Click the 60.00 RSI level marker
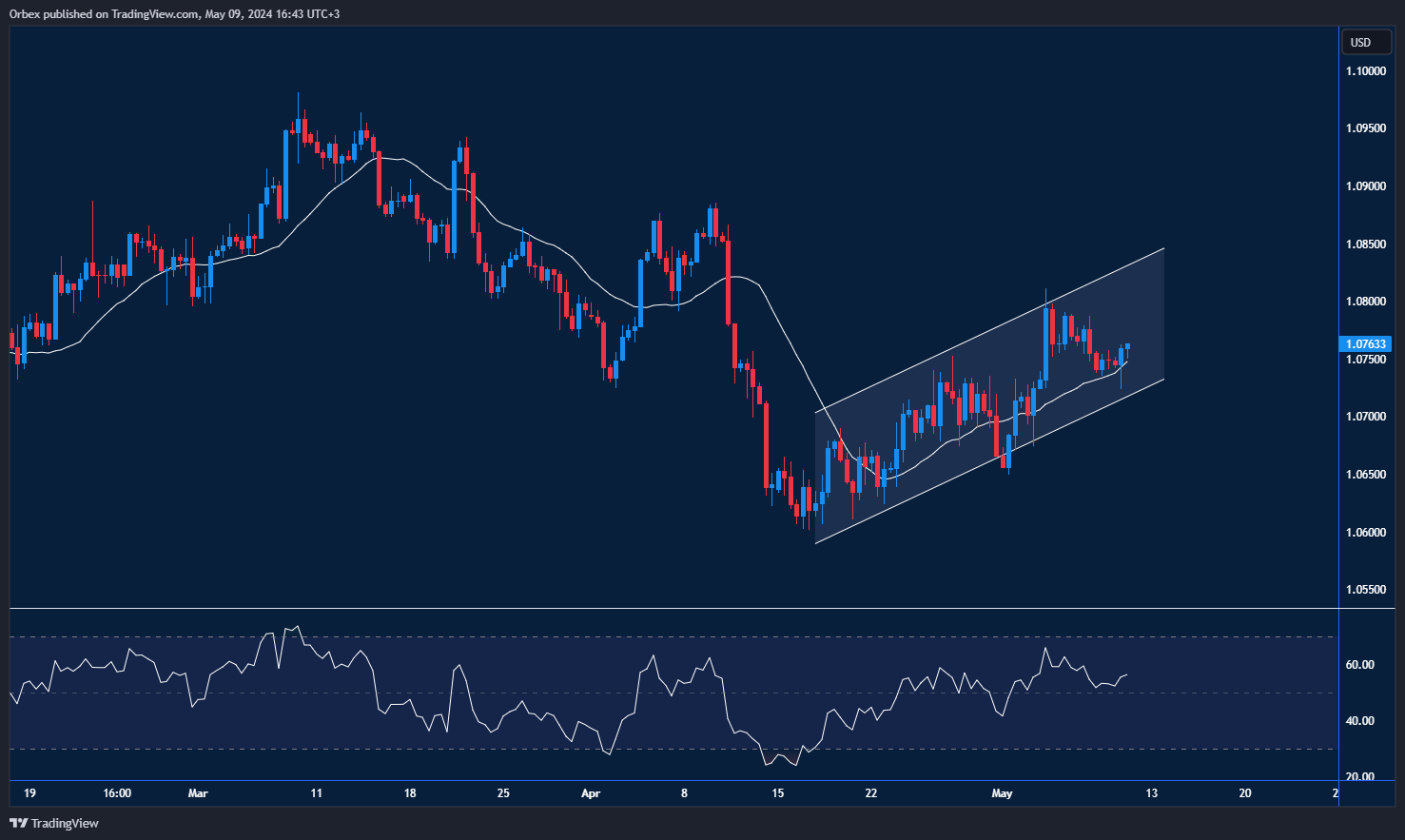The image size is (1405, 840). 1359,663
